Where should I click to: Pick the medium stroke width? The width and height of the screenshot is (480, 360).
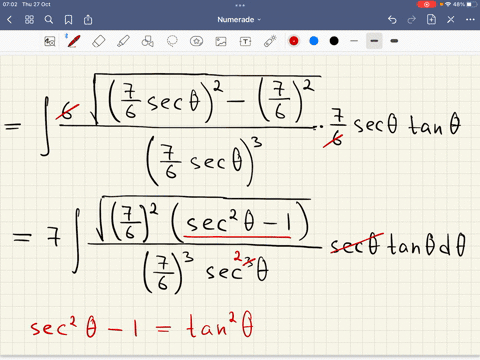pos(374,41)
